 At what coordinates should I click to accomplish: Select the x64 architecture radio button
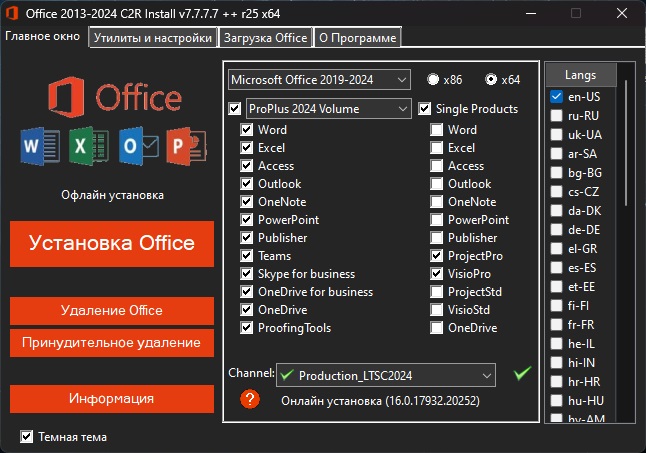[x=491, y=79]
